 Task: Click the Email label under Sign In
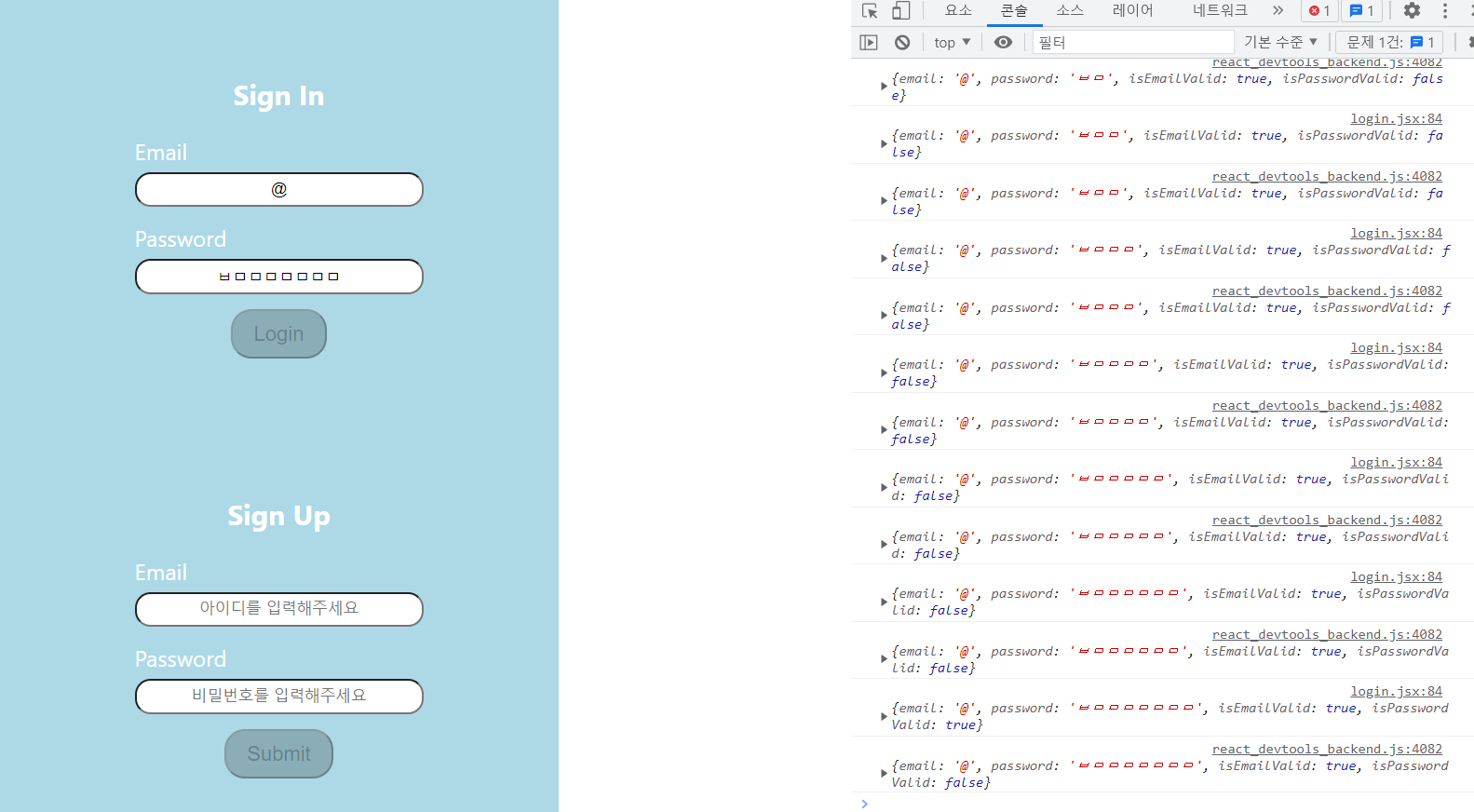pyautogui.click(x=161, y=153)
